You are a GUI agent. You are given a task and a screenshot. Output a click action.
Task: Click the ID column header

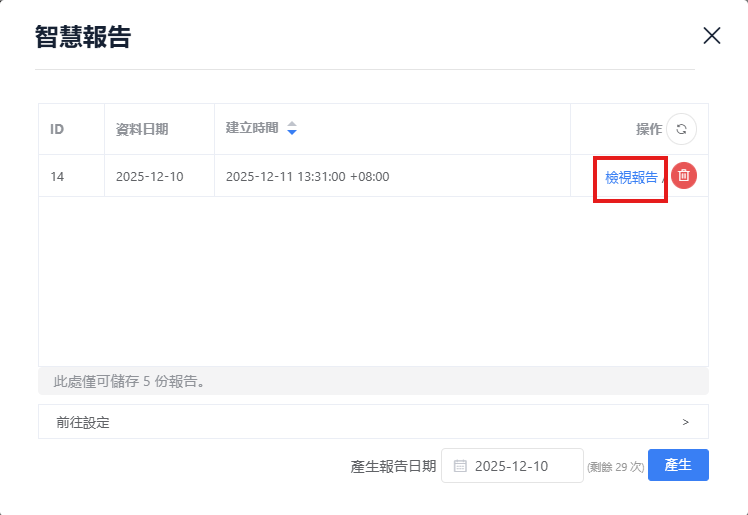pyautogui.click(x=58, y=129)
